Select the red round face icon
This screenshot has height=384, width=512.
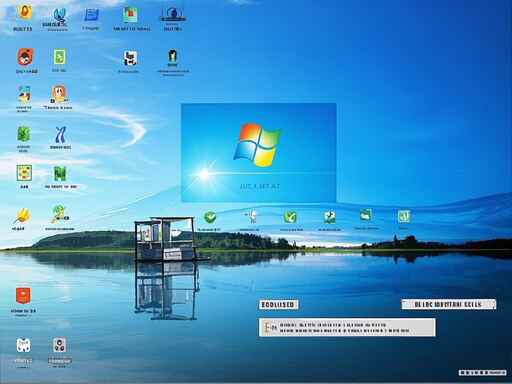[25, 57]
